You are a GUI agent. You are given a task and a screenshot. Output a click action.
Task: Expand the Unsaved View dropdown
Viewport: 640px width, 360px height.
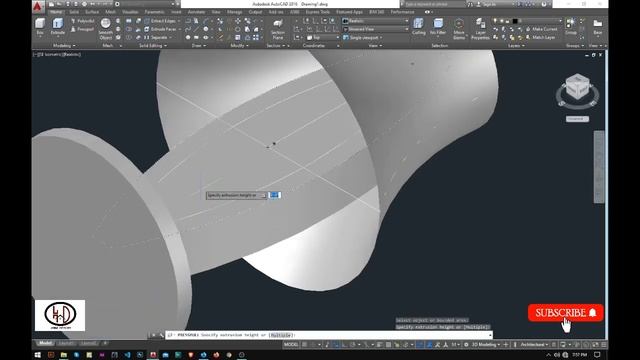tap(375, 29)
